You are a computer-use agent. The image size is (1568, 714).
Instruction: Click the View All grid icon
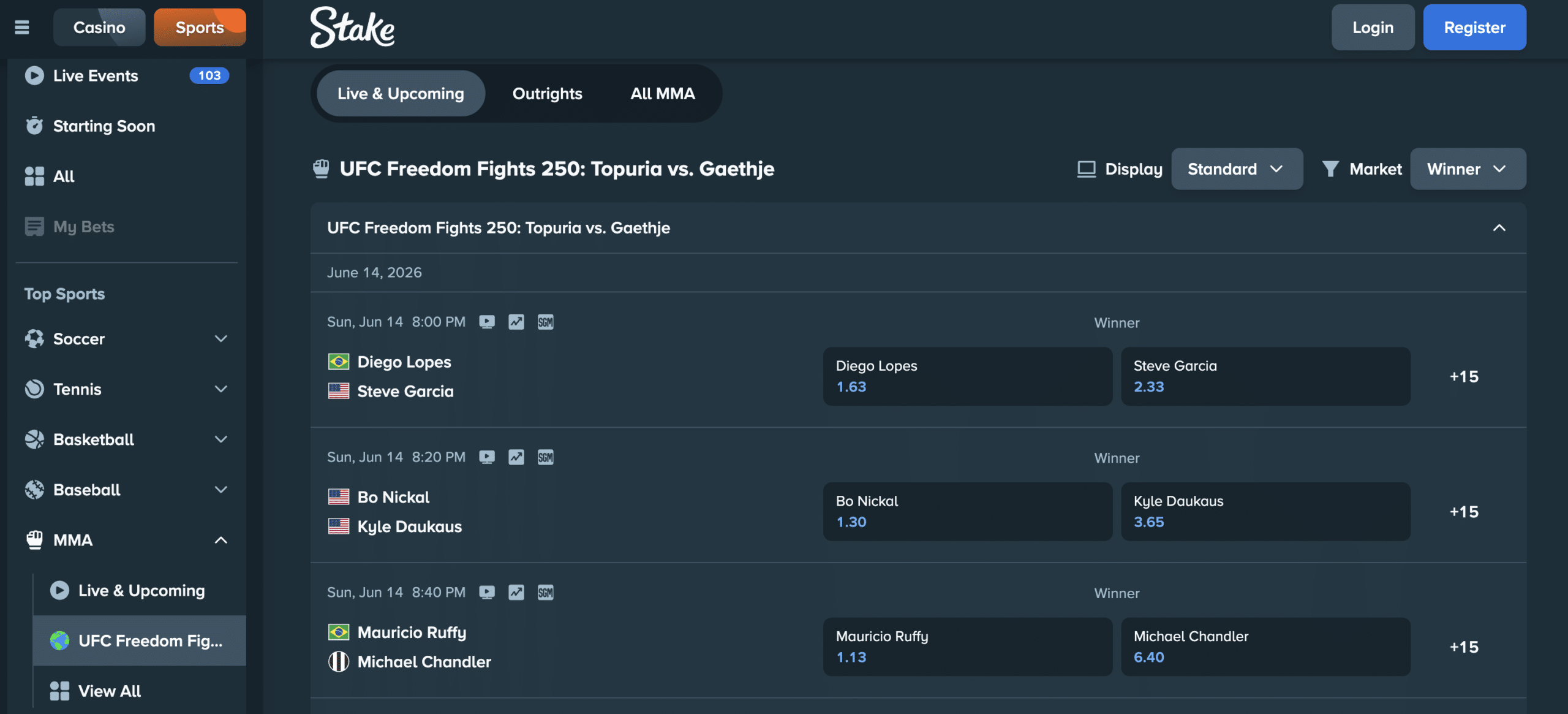pos(59,691)
